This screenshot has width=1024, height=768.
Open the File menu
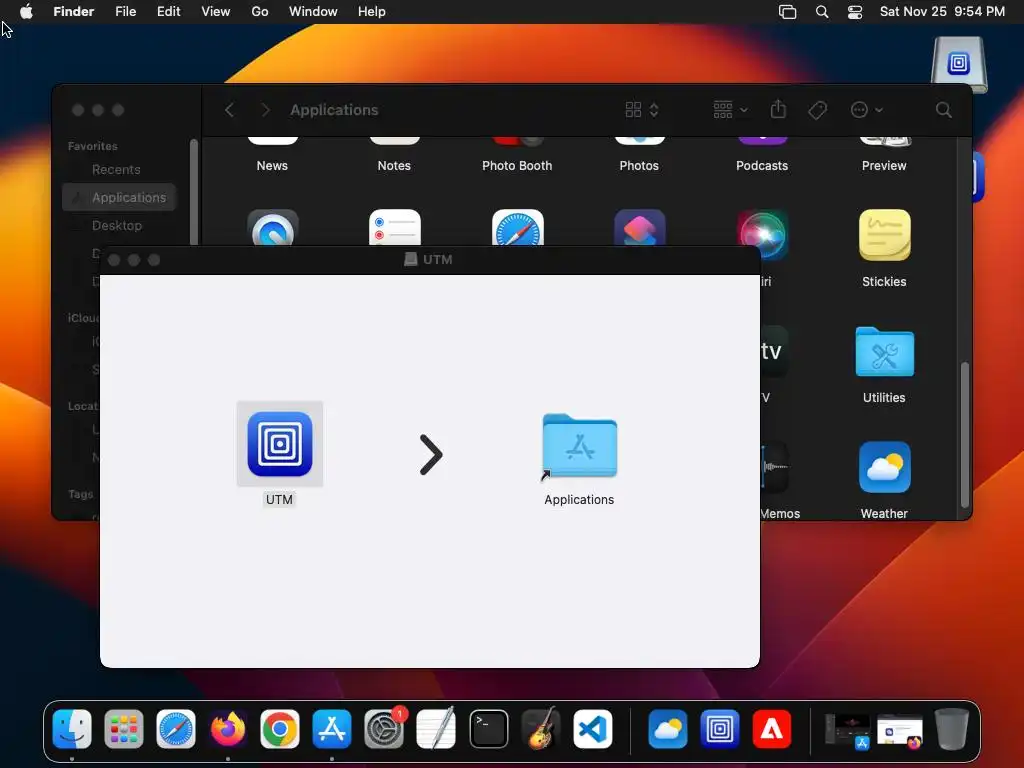(125, 12)
